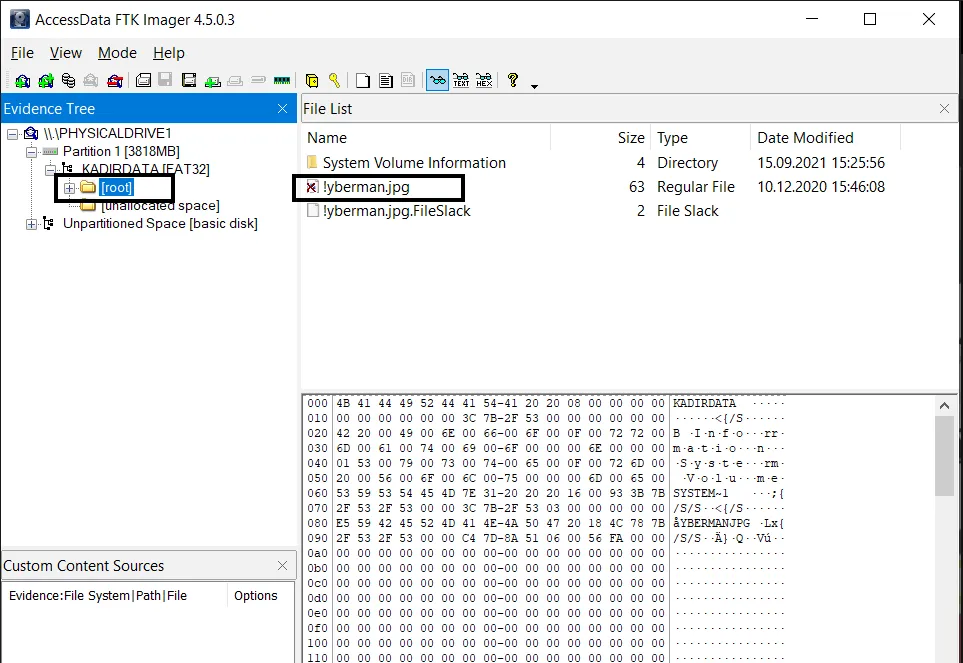Select the !yberman.jpg.FileSlack entry
The width and height of the screenshot is (963, 663).
[397, 211]
